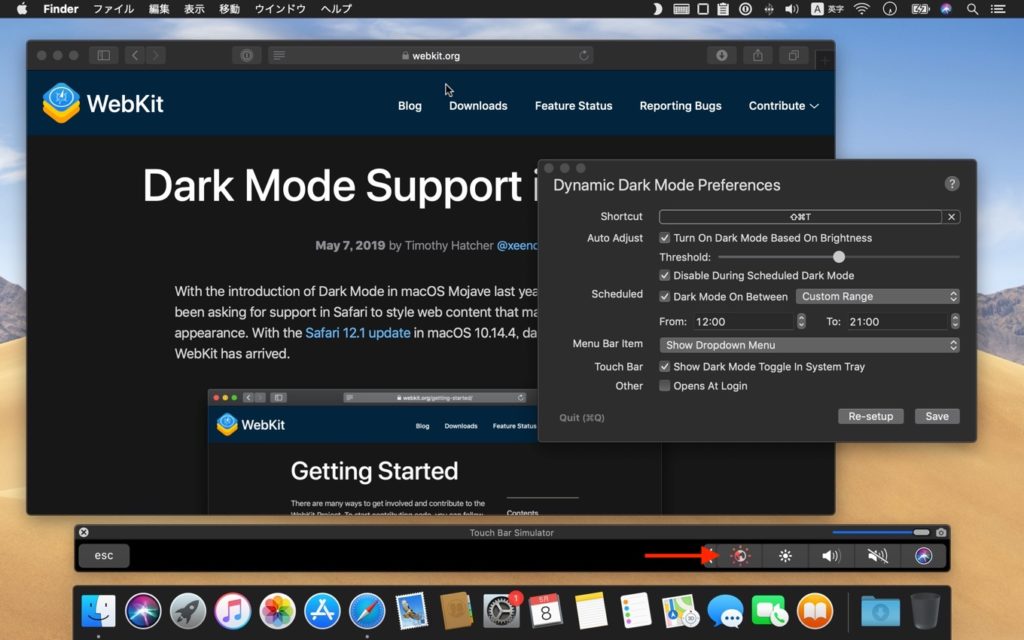Take a Touch Bar Simulator screenshot via camera icon
The width and height of the screenshot is (1024, 640).
[x=941, y=532]
